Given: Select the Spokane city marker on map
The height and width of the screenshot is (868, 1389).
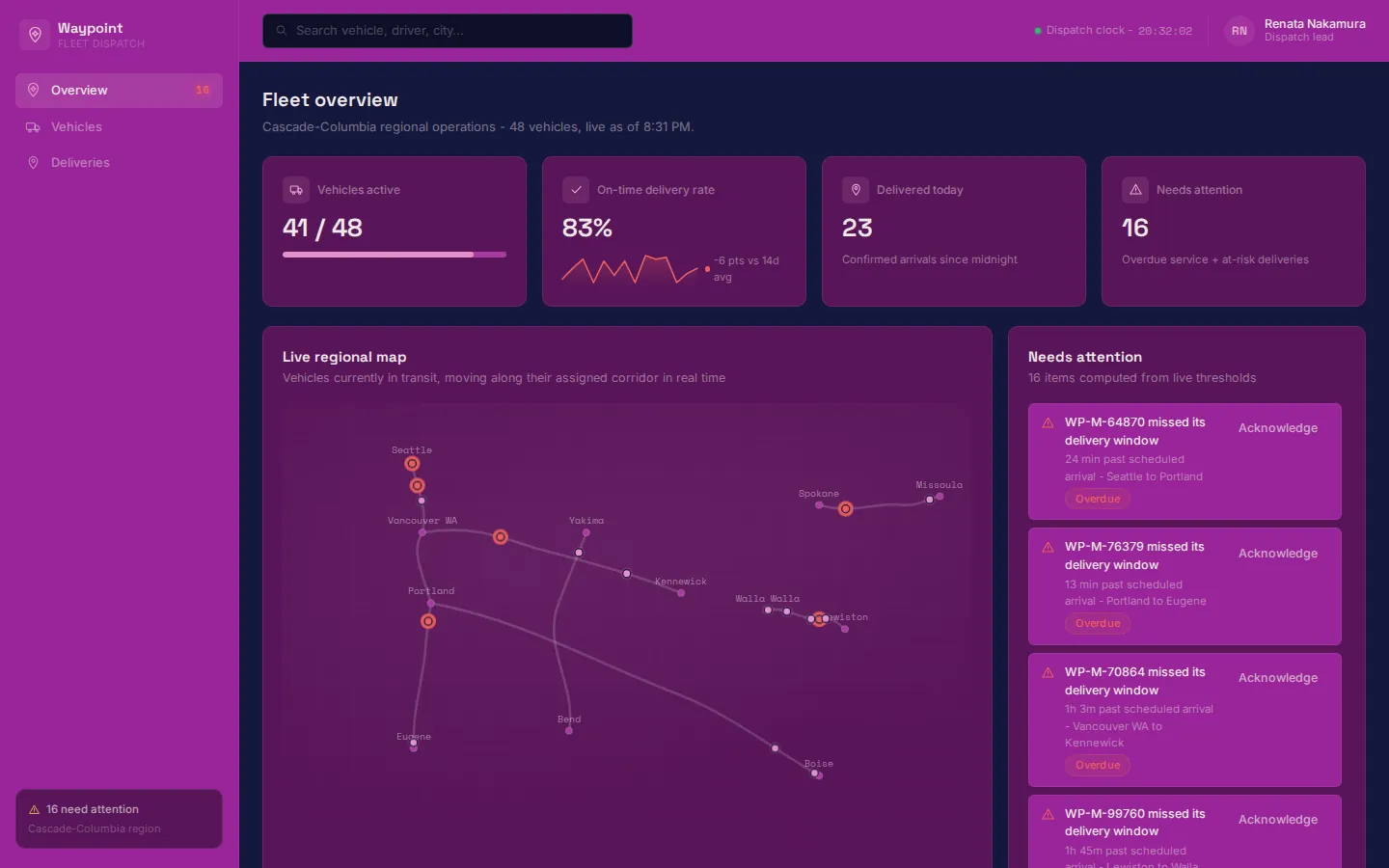Looking at the screenshot, I should click(x=819, y=504).
